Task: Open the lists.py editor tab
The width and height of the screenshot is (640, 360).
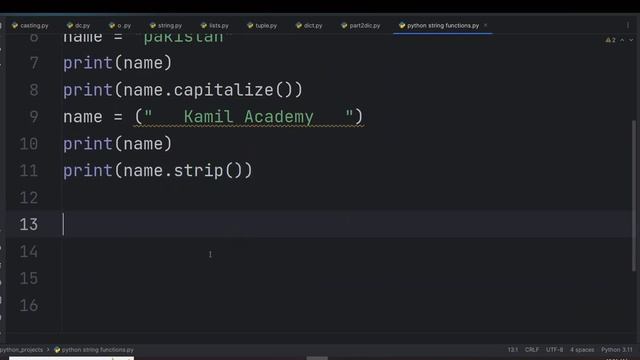Action: coord(215,25)
